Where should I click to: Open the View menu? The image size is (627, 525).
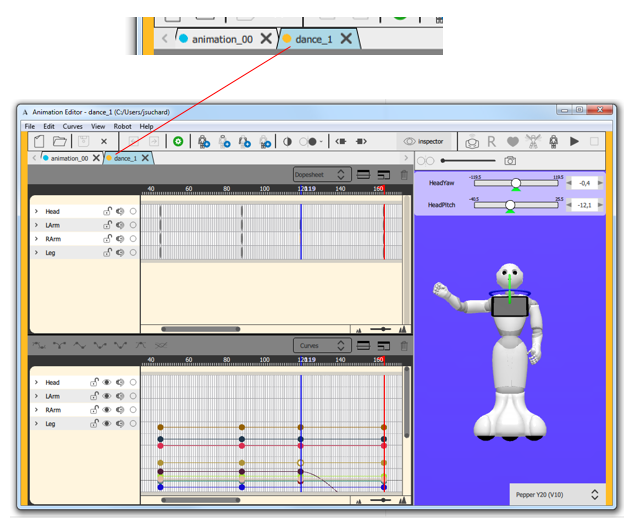click(98, 126)
